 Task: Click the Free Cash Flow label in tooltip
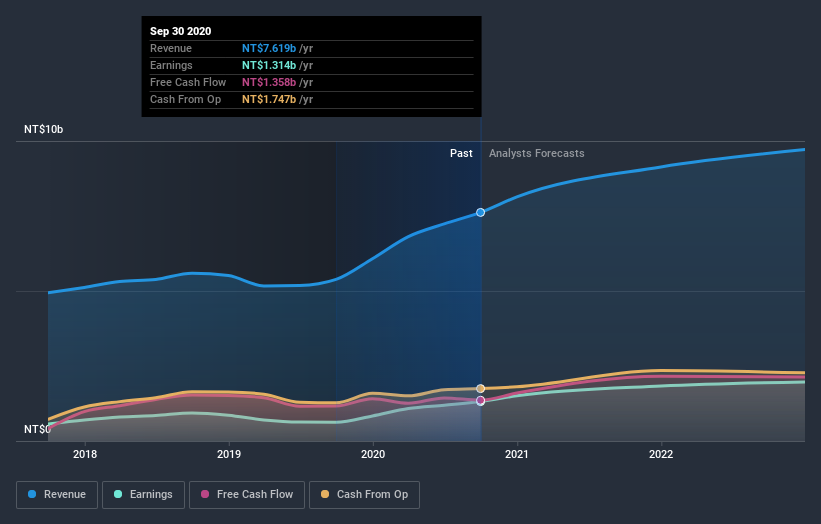point(188,82)
